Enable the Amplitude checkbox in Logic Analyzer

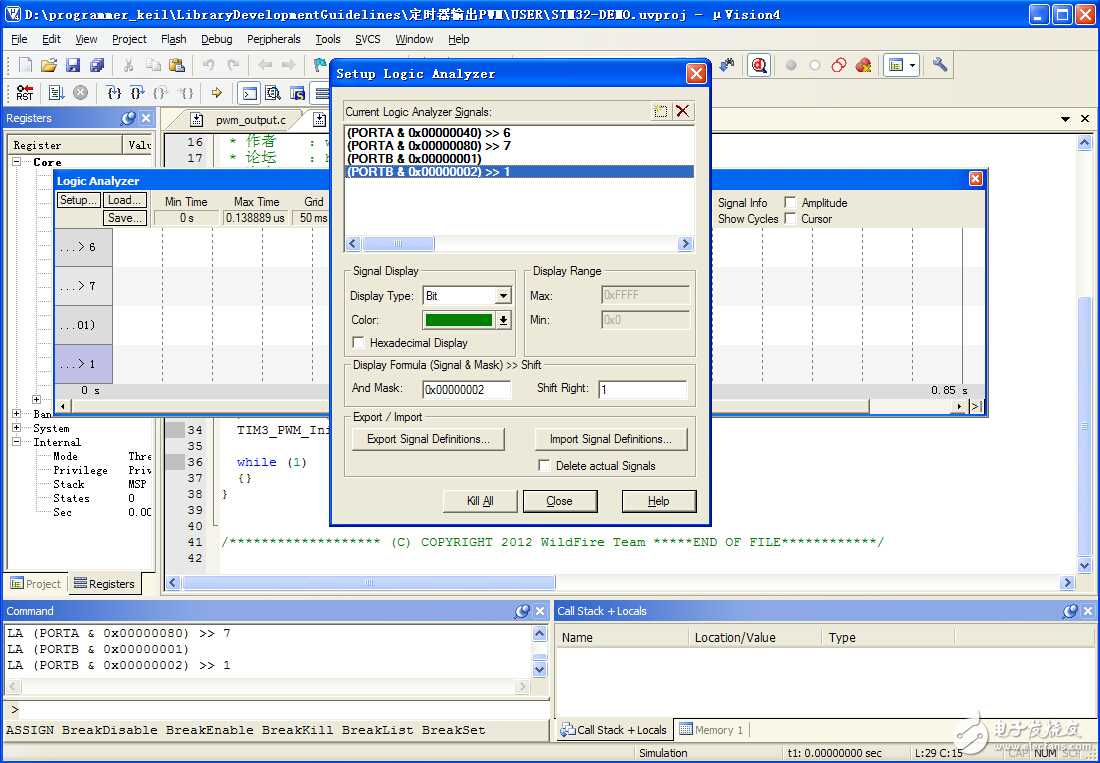click(790, 202)
